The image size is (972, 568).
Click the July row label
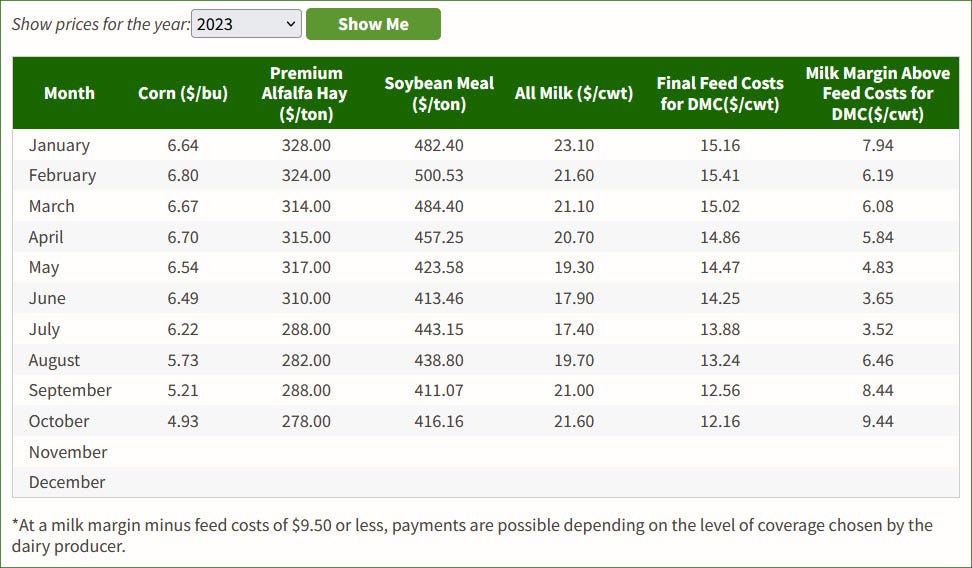[44, 329]
